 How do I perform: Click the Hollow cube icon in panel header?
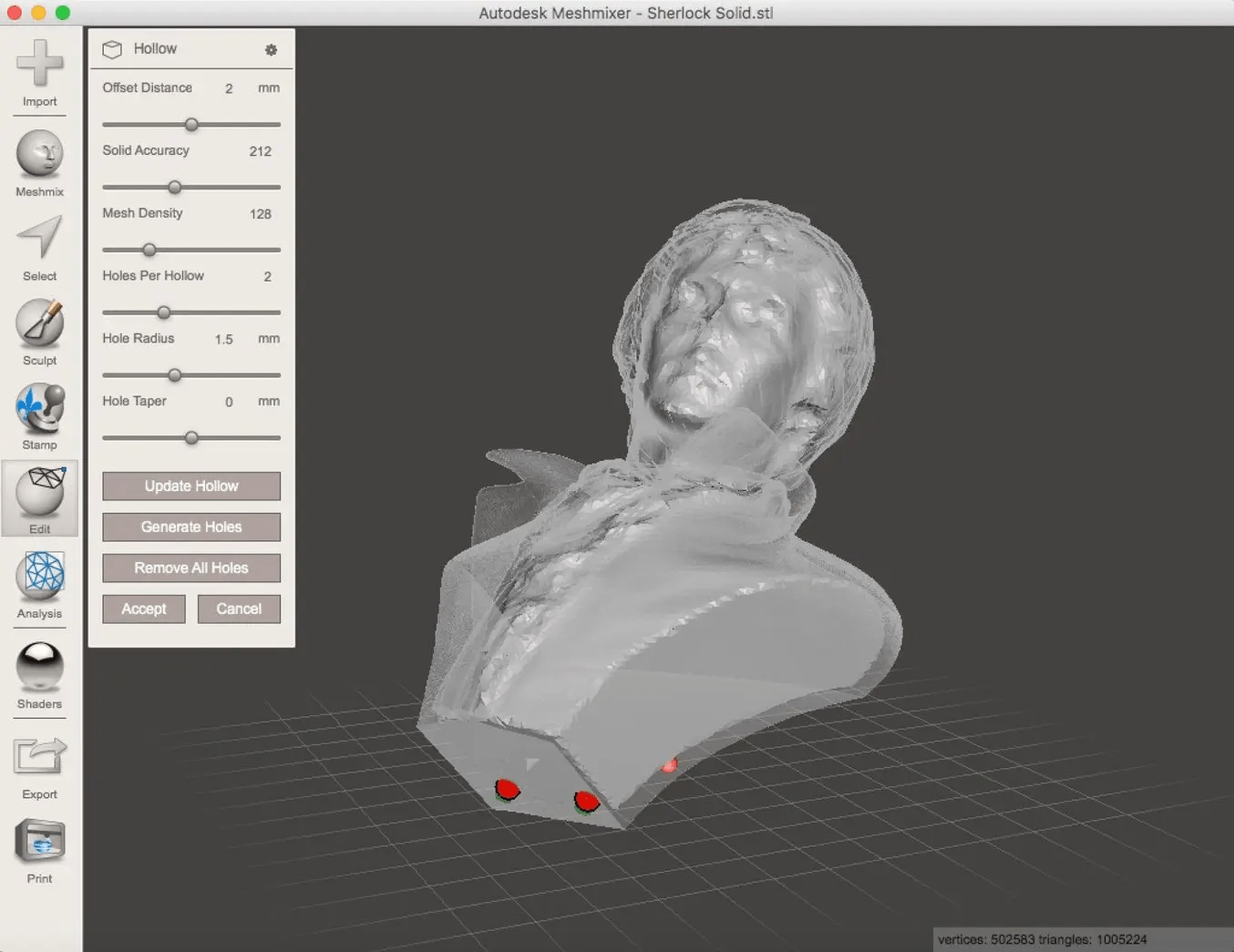pos(111,49)
